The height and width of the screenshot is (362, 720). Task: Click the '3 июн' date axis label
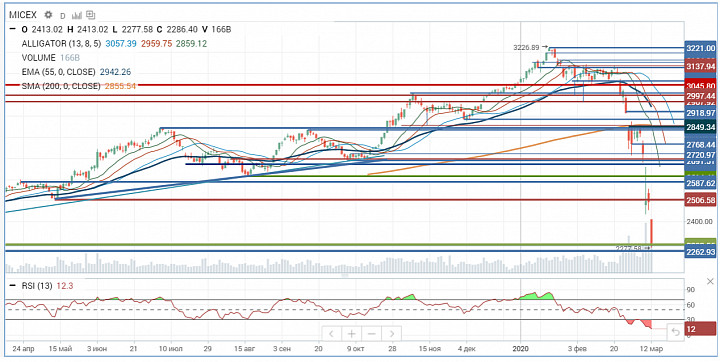pyautogui.click(x=97, y=349)
